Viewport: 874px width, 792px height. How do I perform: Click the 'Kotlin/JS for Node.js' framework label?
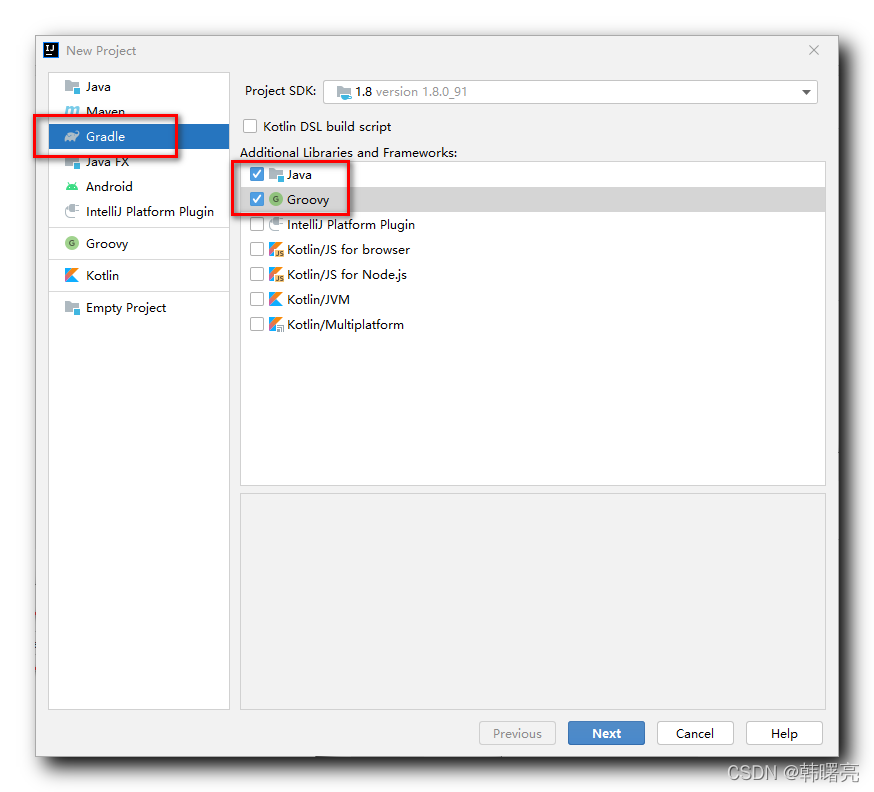click(x=347, y=275)
